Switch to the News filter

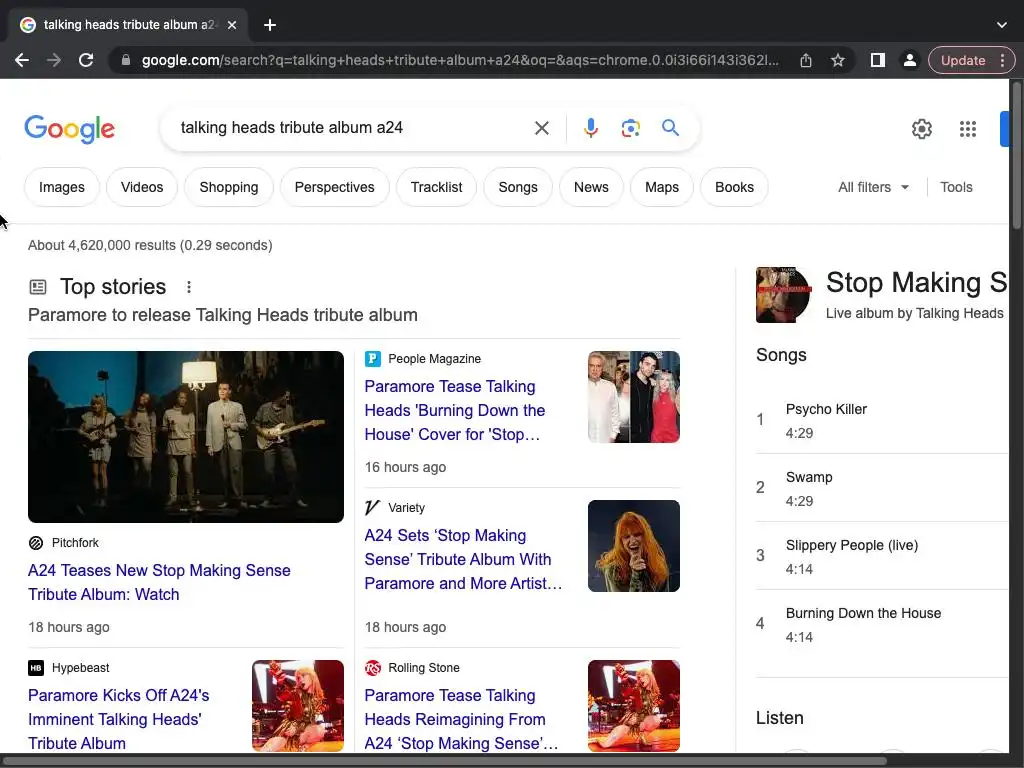click(591, 187)
